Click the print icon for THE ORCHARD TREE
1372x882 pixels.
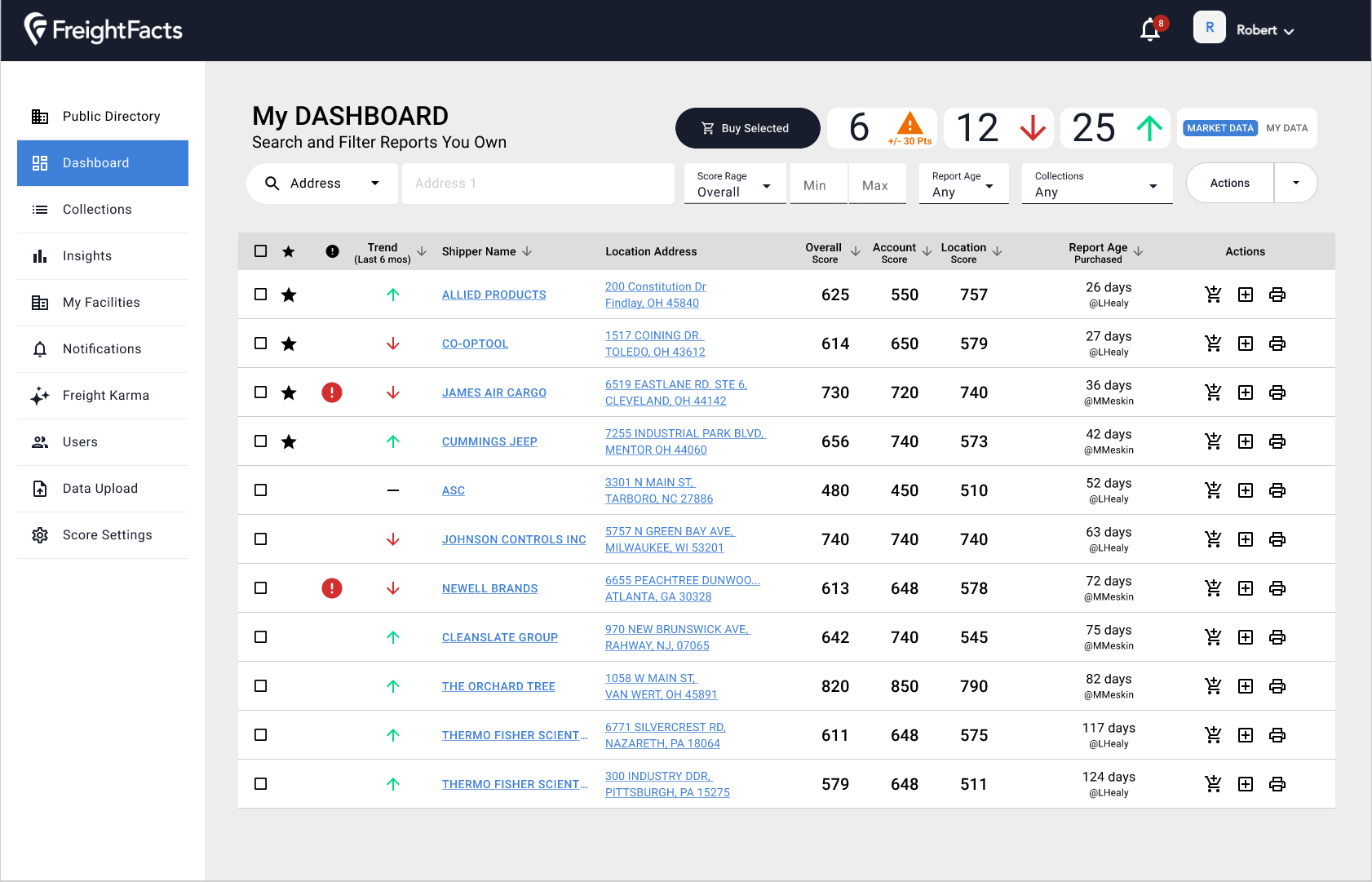click(1277, 686)
